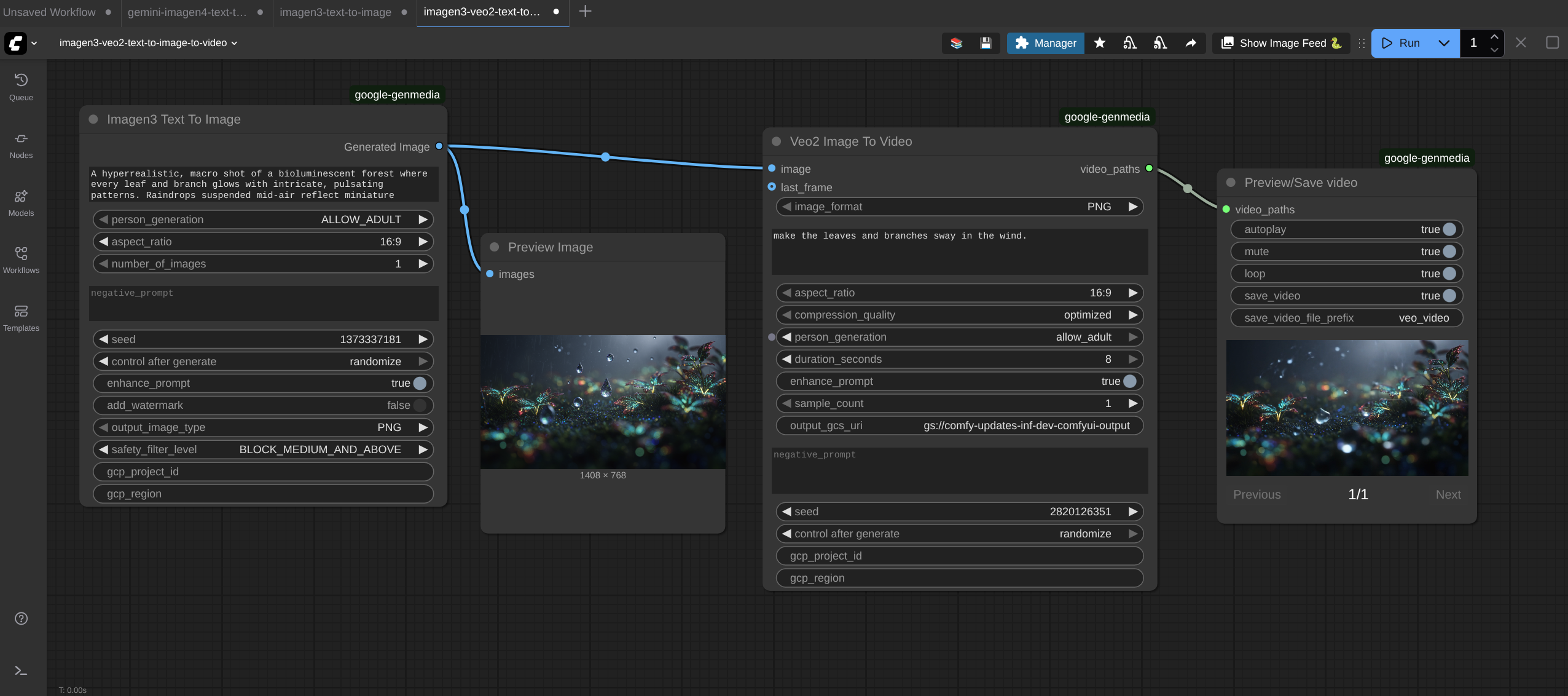
Task: Open image_format PNG dropdown in Veo2
Action: click(x=960, y=207)
